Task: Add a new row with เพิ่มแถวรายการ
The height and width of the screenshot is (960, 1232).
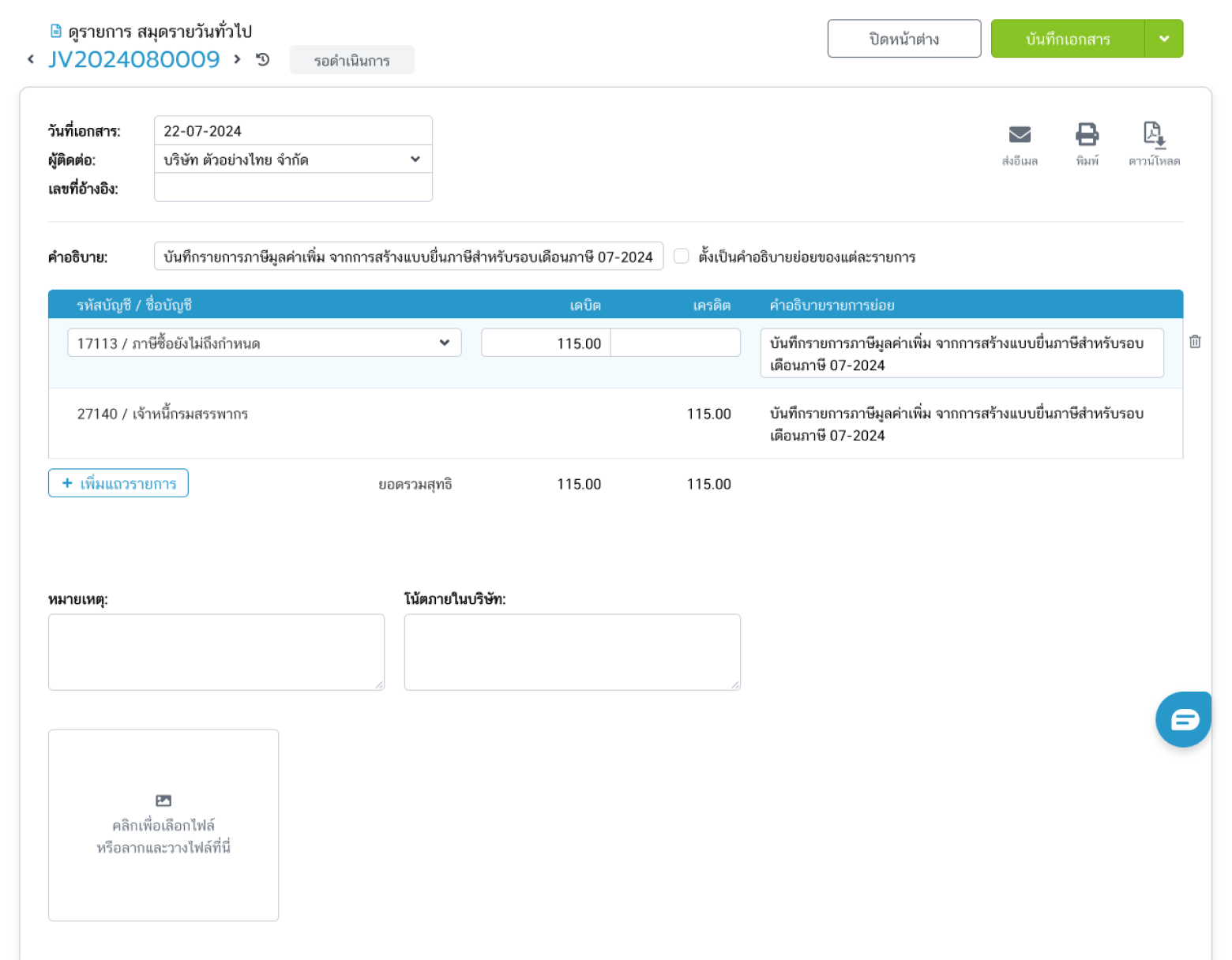Action: click(x=118, y=483)
